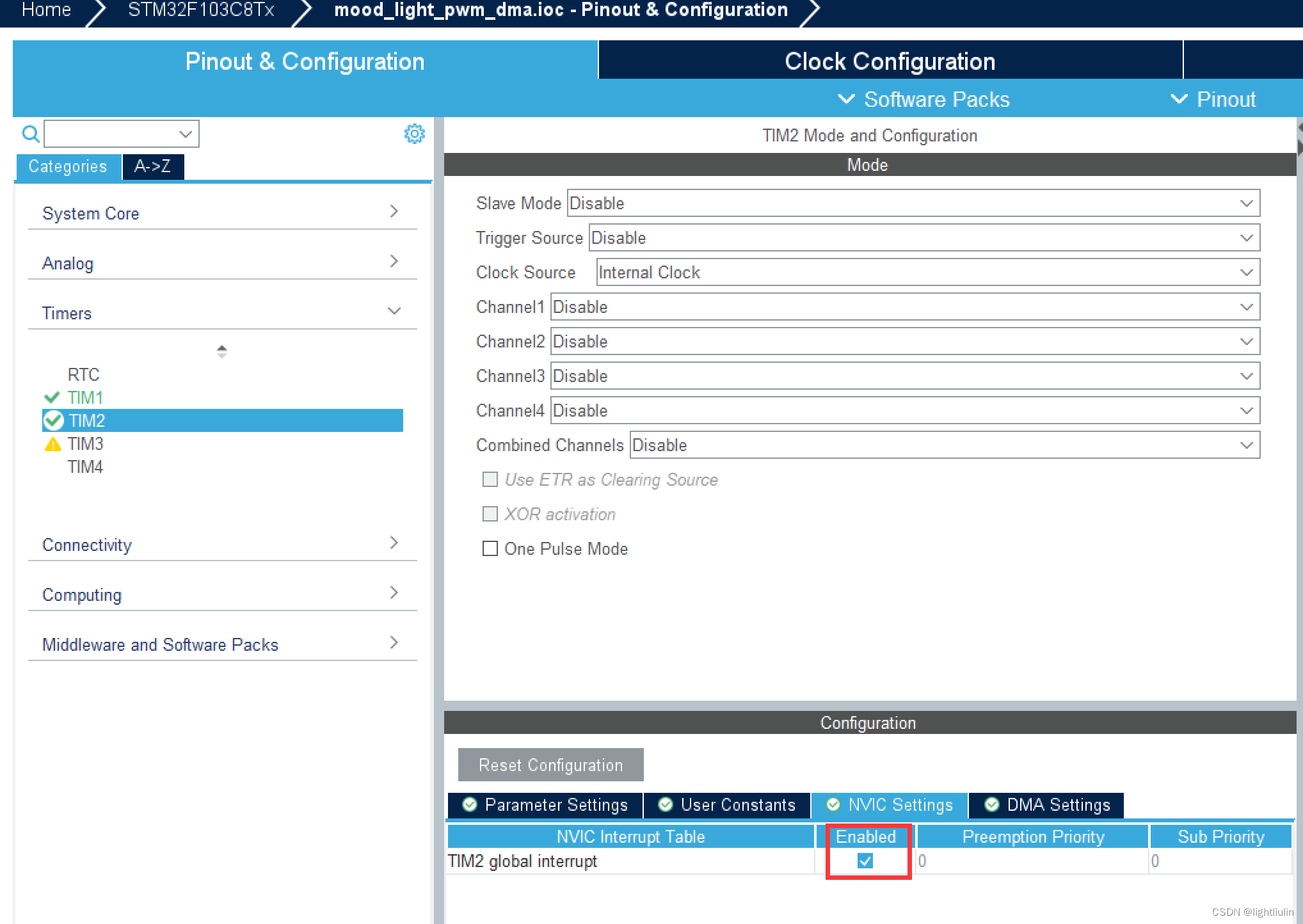Expand the Computing category

tap(222, 594)
